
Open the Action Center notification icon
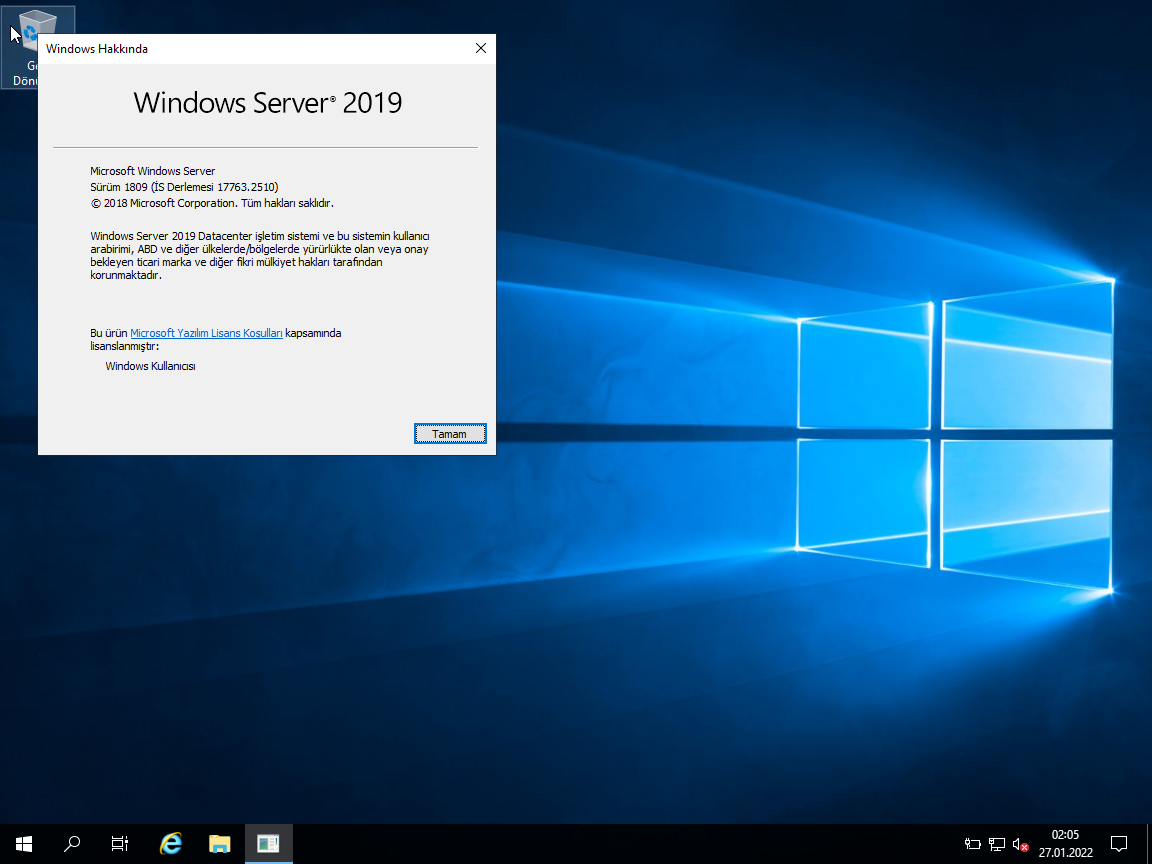[1119, 843]
